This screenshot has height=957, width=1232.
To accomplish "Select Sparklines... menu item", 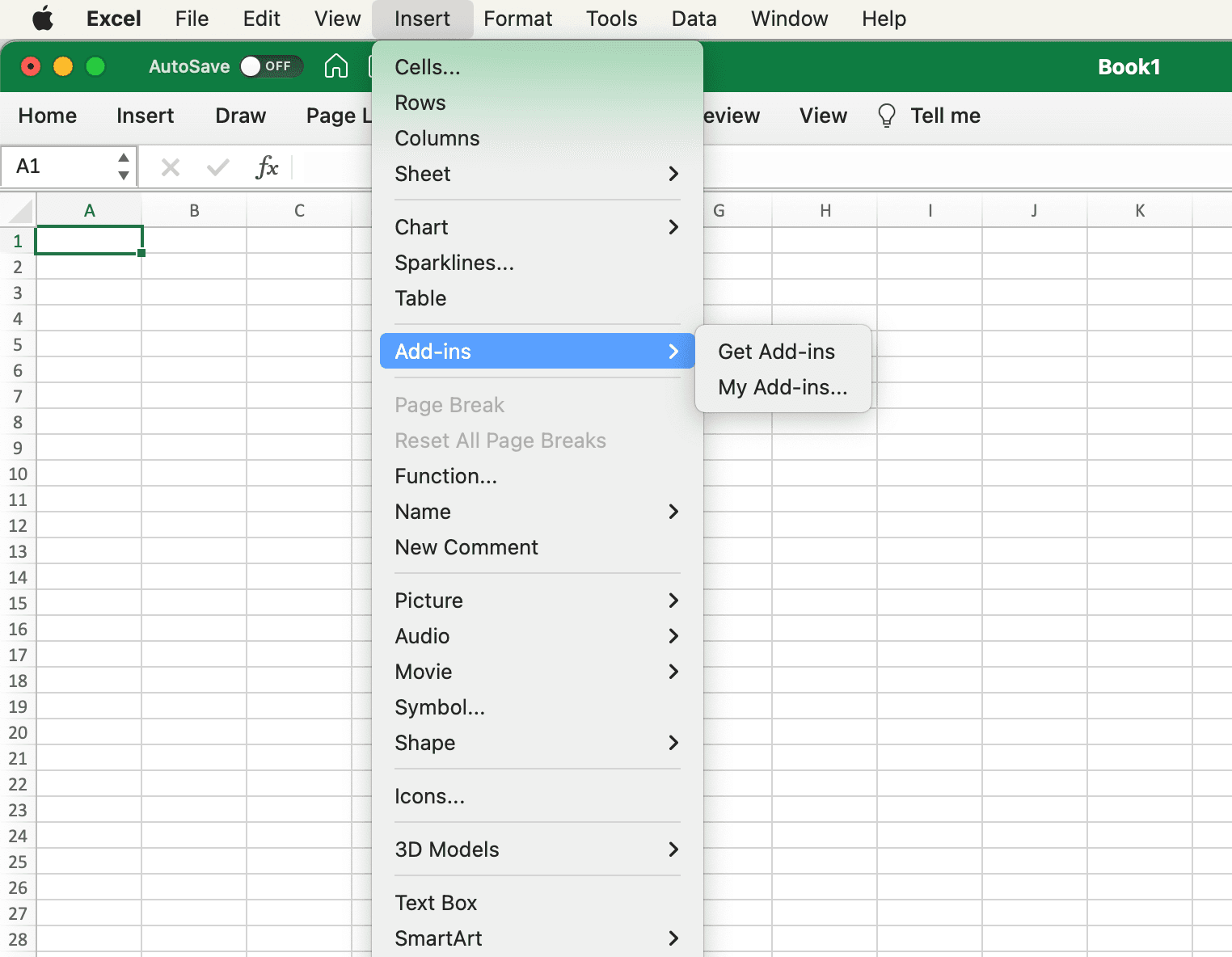I will coord(538,263).
